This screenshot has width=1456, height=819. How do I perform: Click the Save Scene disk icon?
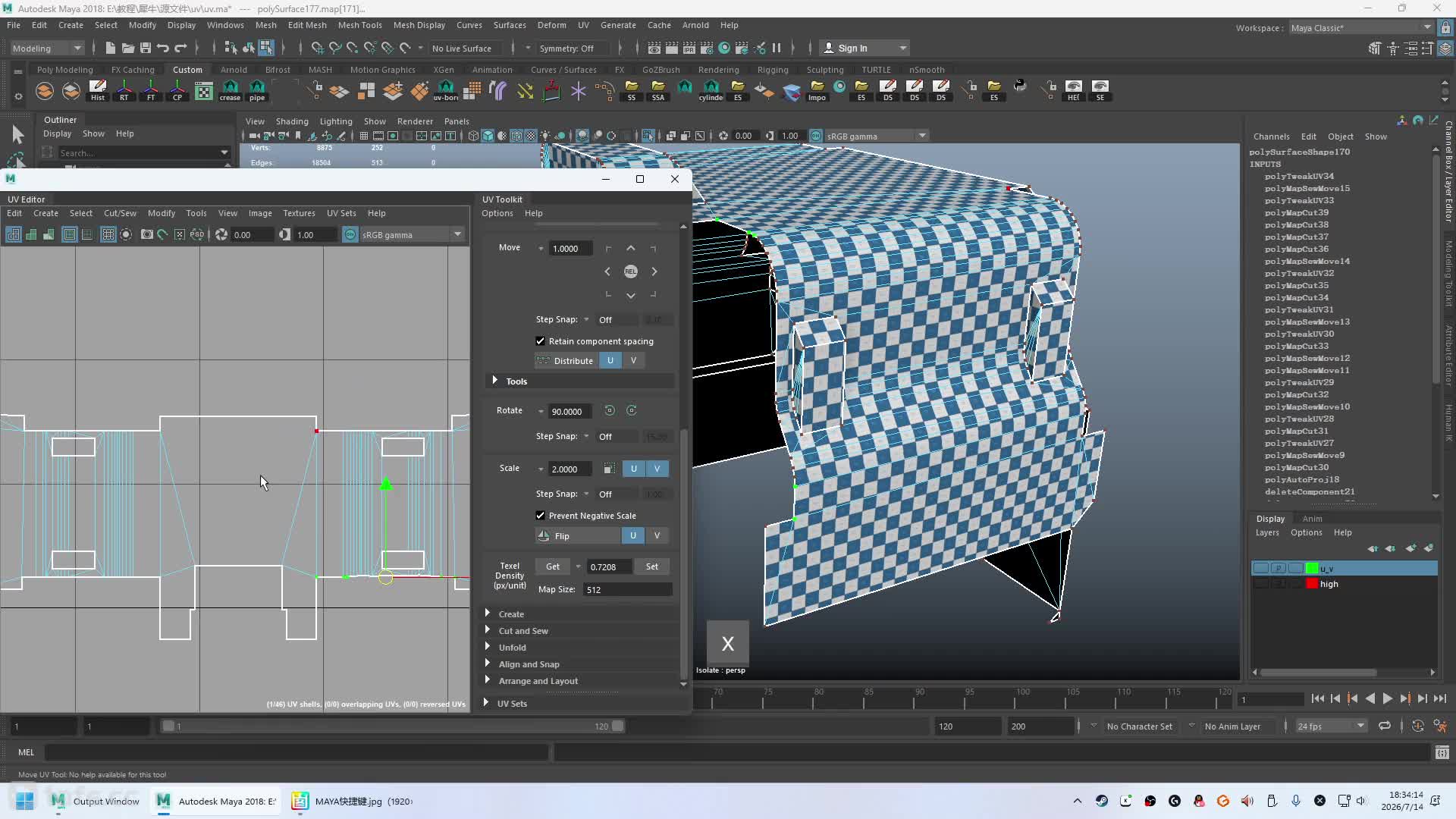click(x=145, y=48)
